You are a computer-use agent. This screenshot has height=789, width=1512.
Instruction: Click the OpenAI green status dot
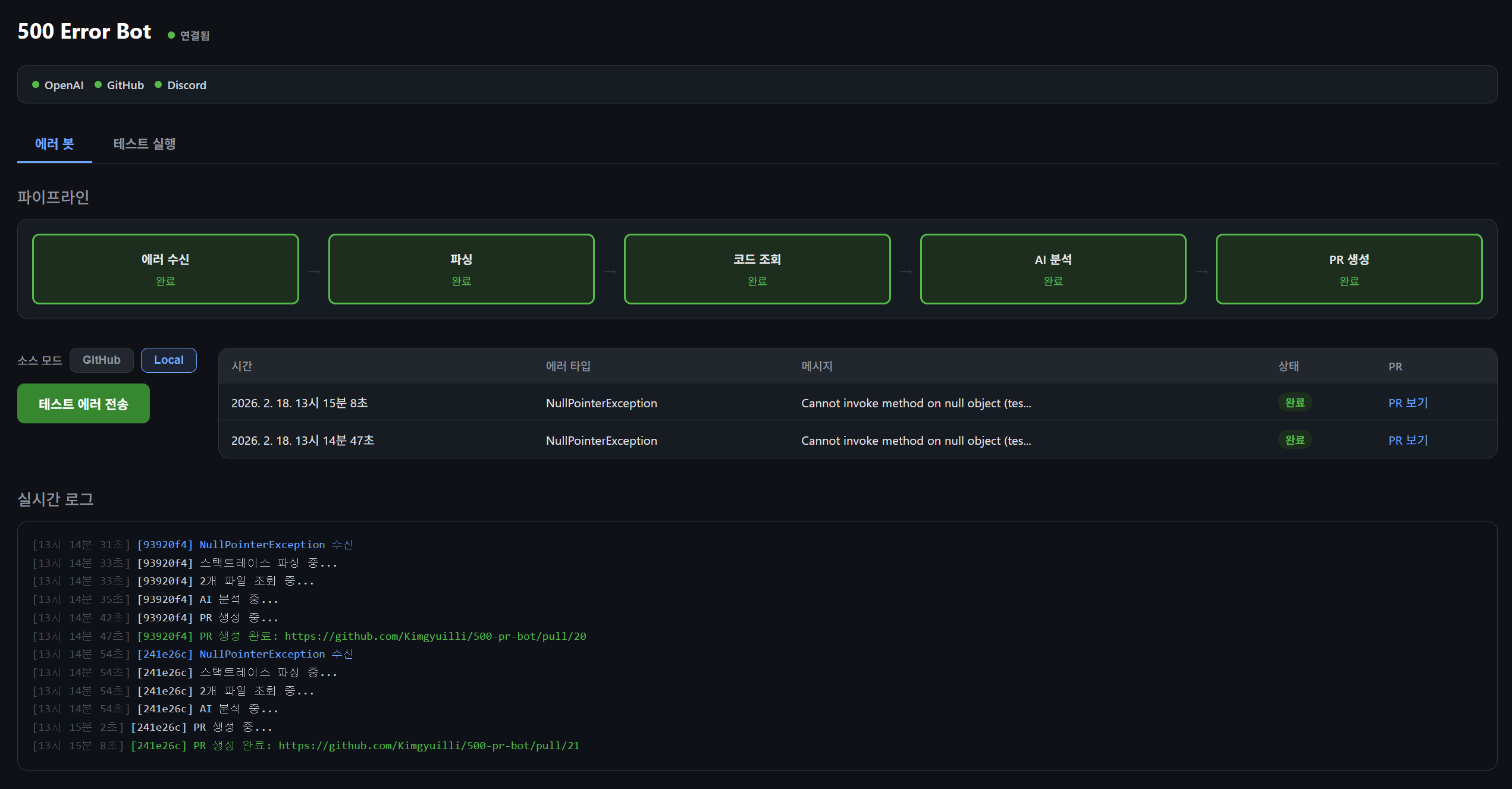pos(36,85)
